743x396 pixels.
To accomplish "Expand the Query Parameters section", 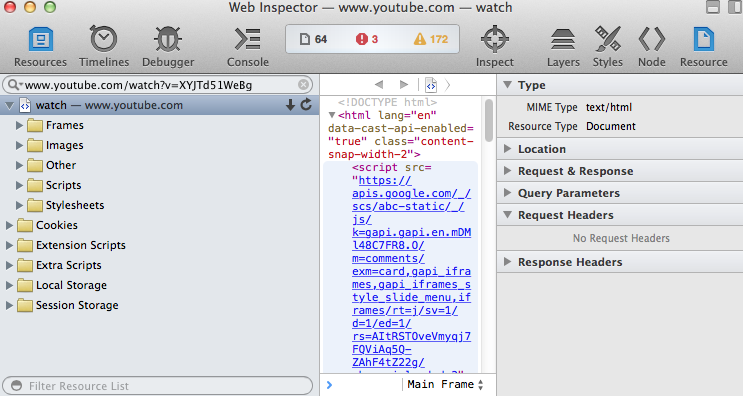I will pyautogui.click(x=507, y=193).
